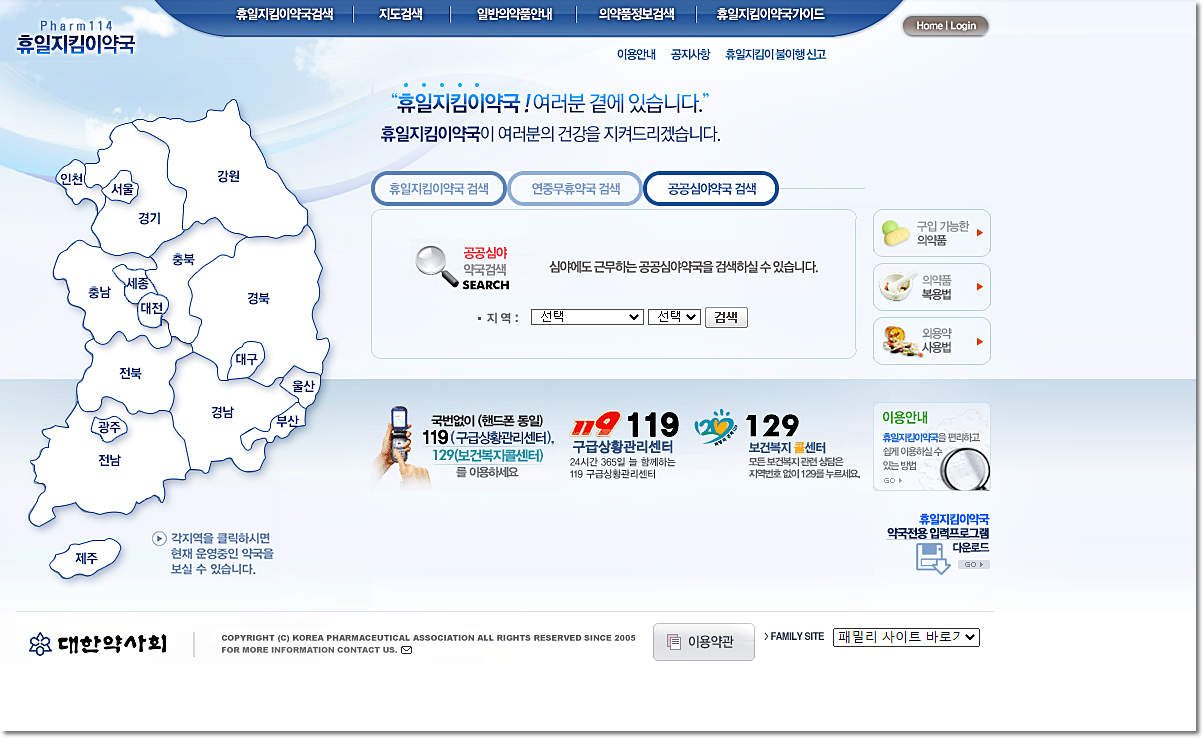Switch to 연중무휴약국 검색 tab
Screen dimensions: 1204x739
575,188
